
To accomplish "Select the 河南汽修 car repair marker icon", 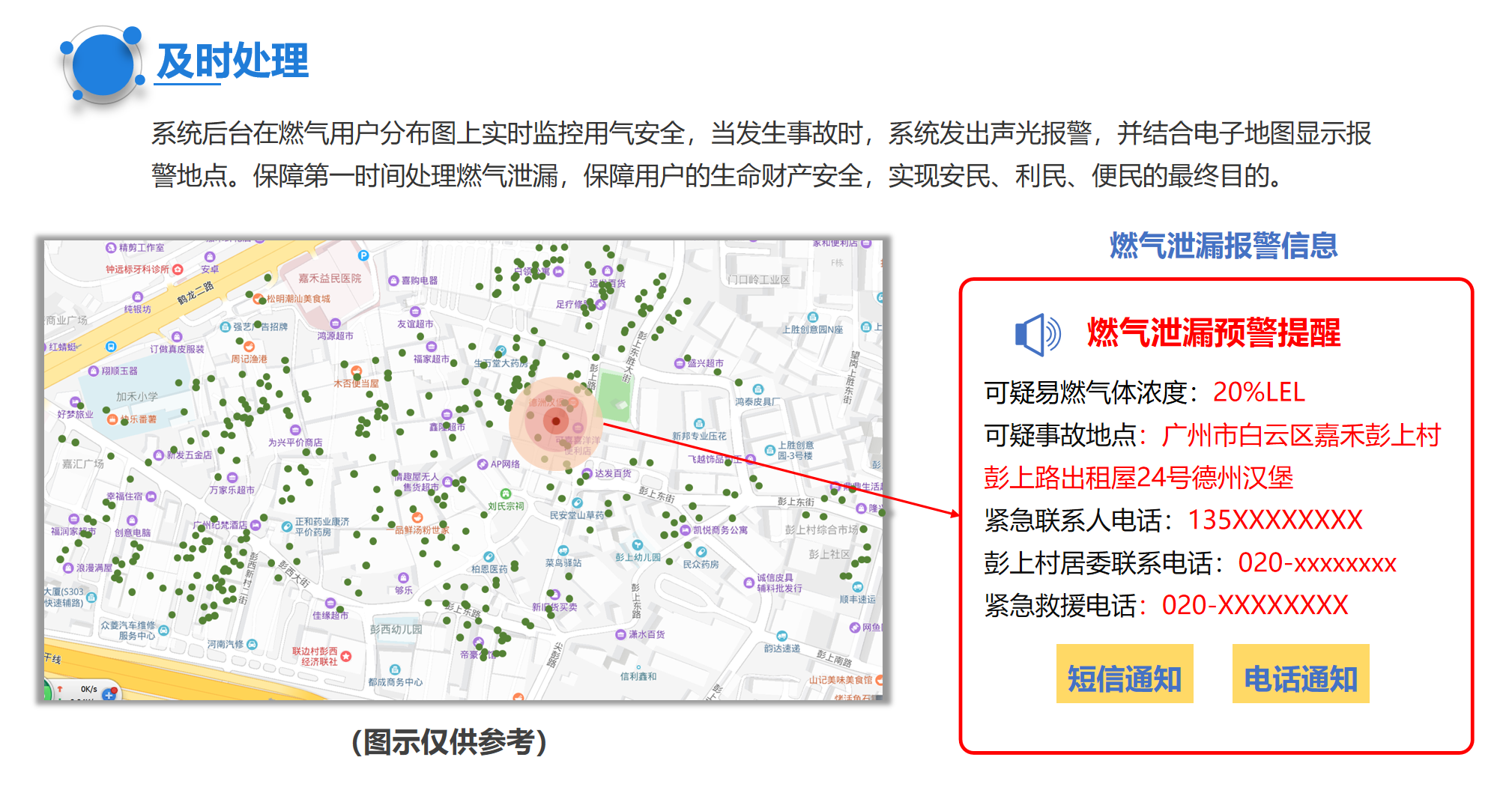I will click(x=252, y=644).
